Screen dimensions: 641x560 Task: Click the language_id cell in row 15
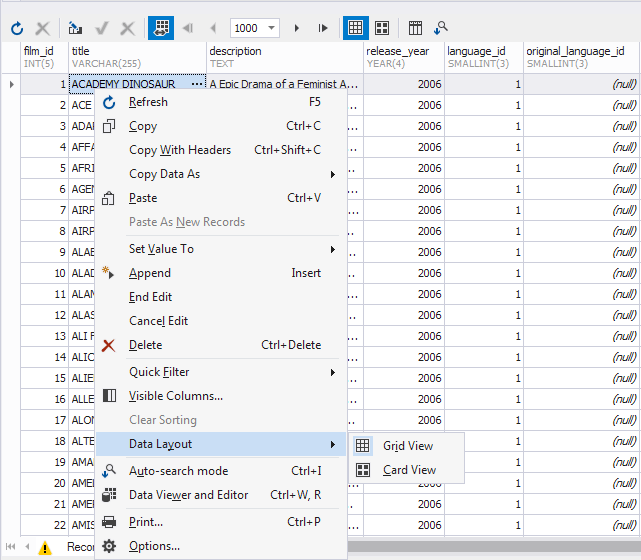[x=484, y=378]
